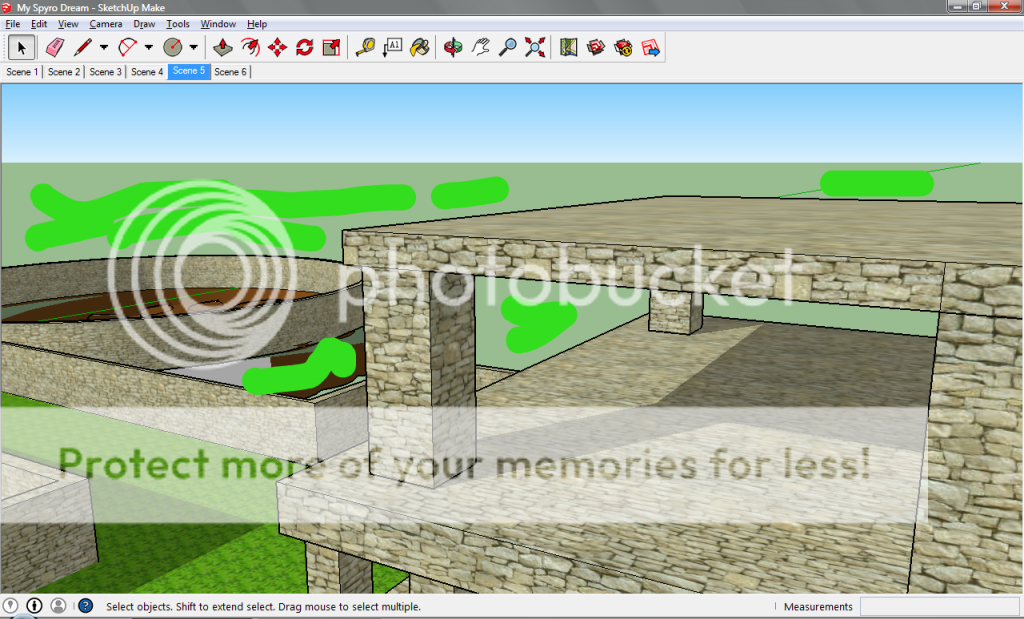Select the Paint Bucket tool
Image resolution: width=1024 pixels, height=619 pixels.
click(x=420, y=47)
